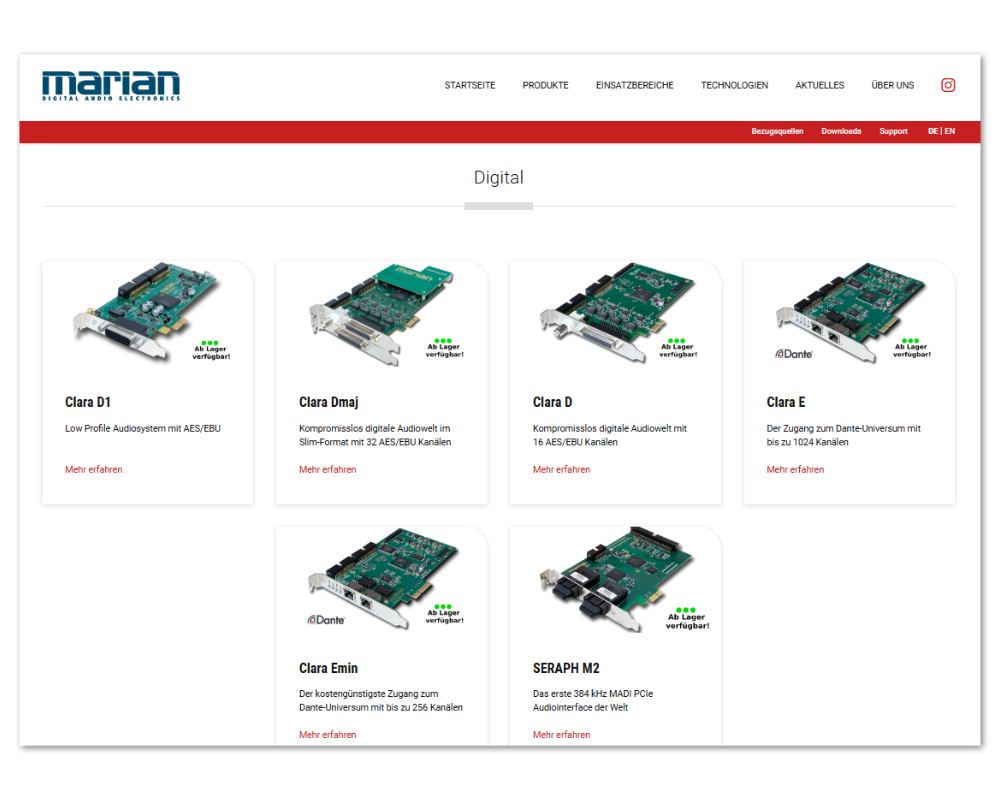Click the Marian logo

111,85
